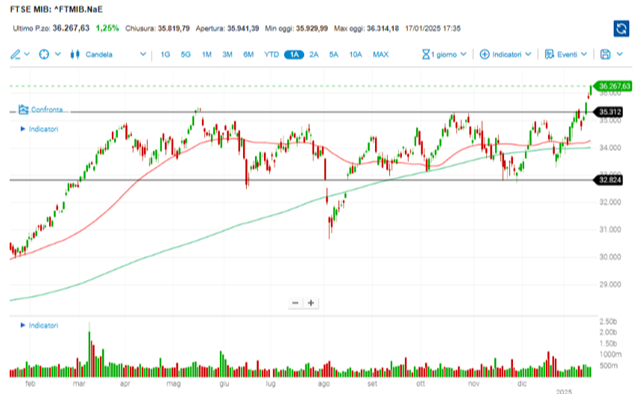Click the 32.824 support line label
Image resolution: width=636 pixels, height=394 pixels.
[x=608, y=180]
